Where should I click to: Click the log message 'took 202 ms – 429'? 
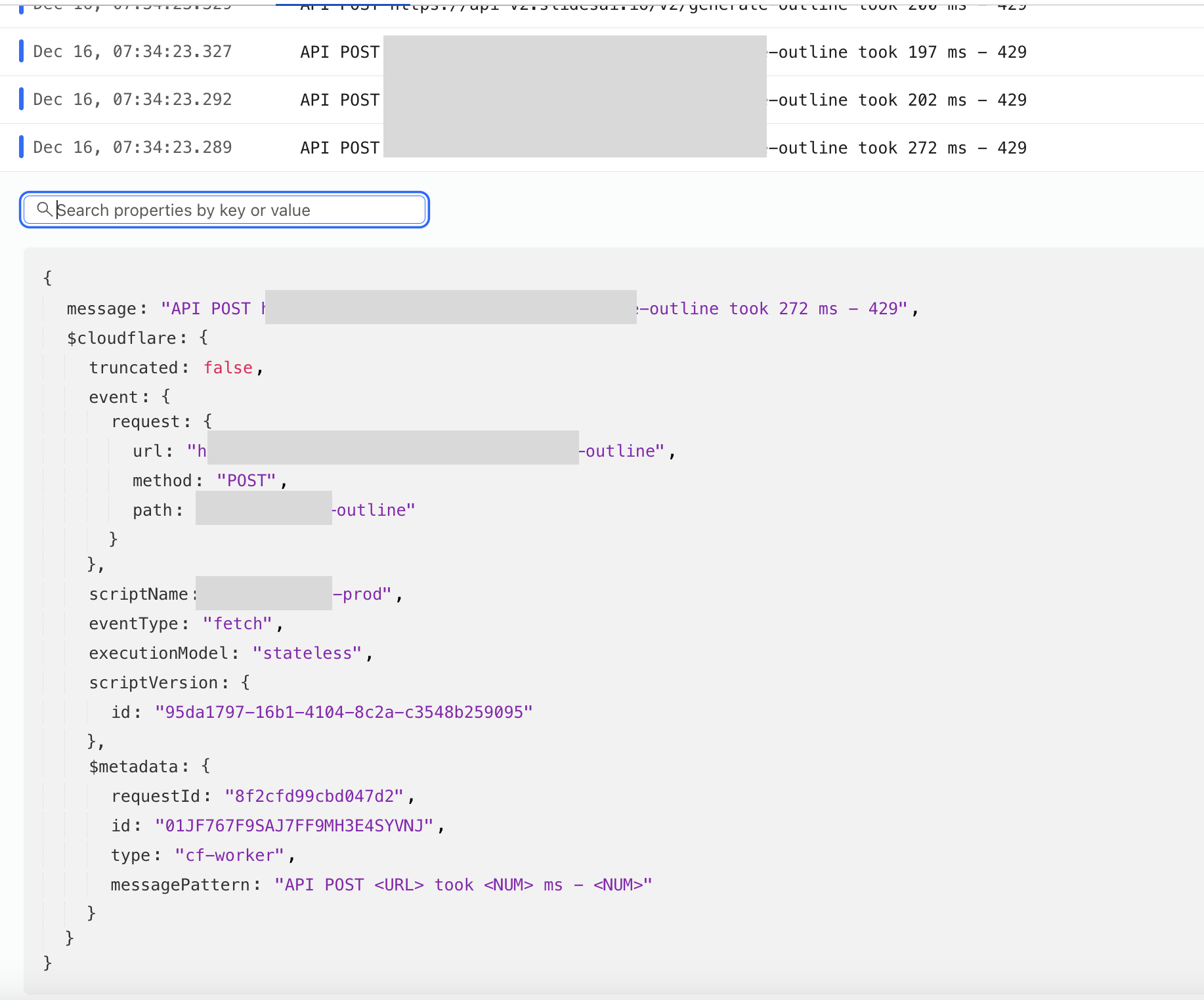pos(942,100)
